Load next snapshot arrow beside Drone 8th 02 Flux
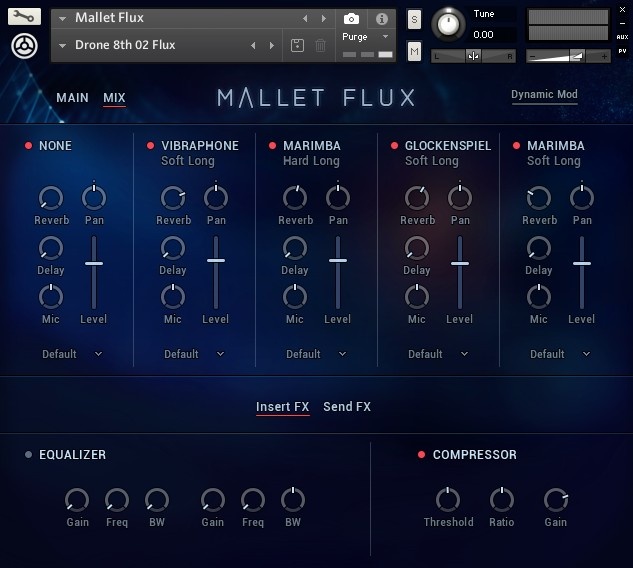 (272, 46)
